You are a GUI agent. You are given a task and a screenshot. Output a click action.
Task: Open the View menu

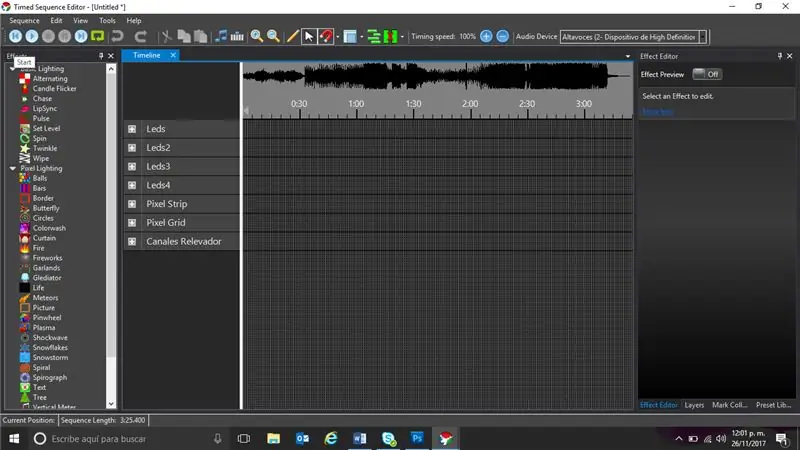click(x=80, y=20)
